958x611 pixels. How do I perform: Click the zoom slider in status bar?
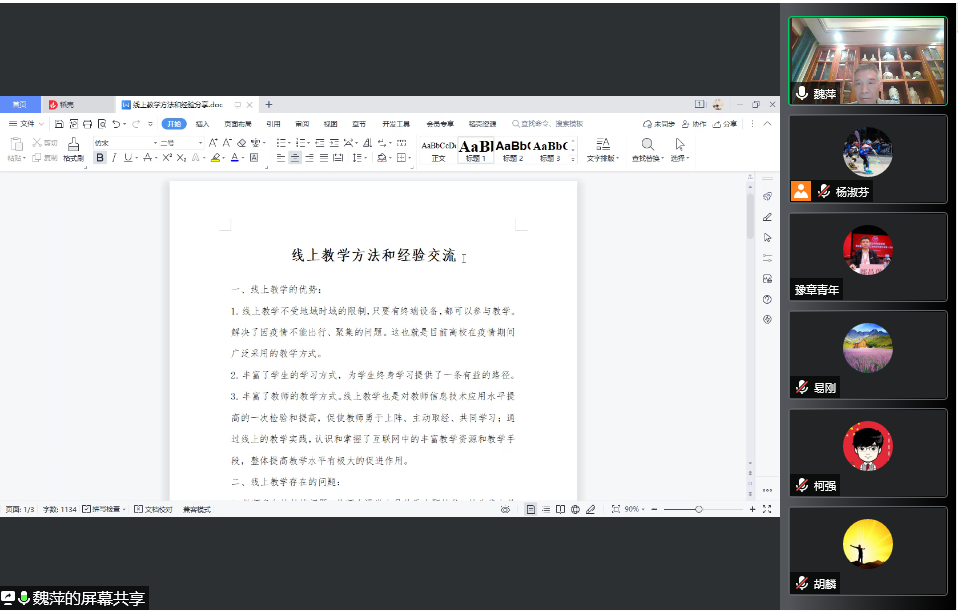(x=698, y=509)
